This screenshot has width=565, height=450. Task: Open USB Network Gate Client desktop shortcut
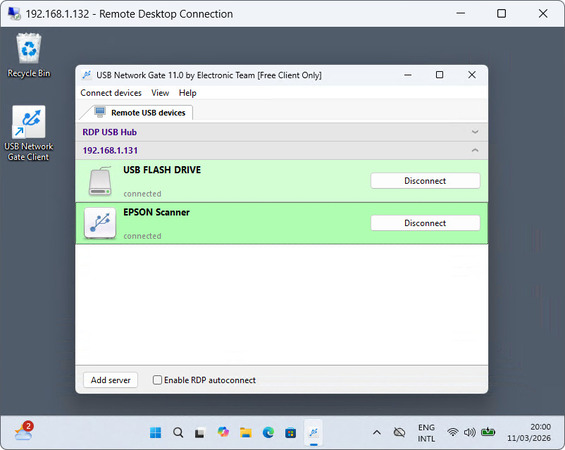[x=28, y=133]
